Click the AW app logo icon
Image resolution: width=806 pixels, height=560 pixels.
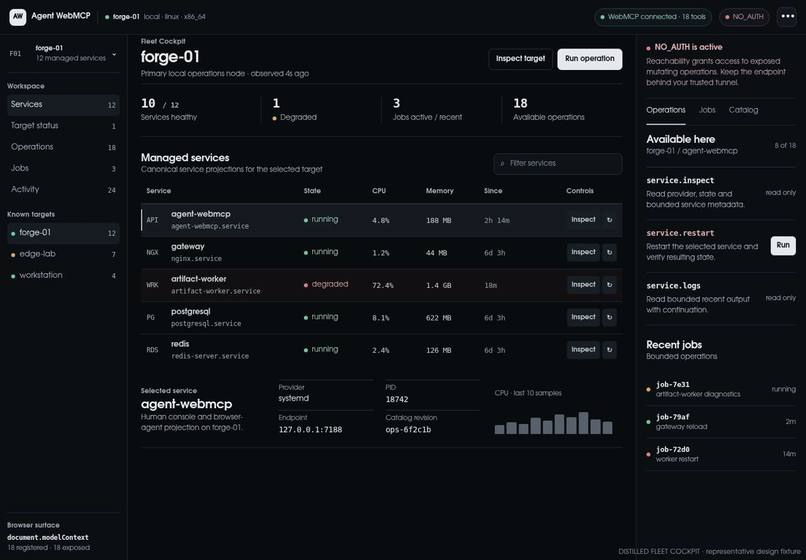tap(17, 16)
